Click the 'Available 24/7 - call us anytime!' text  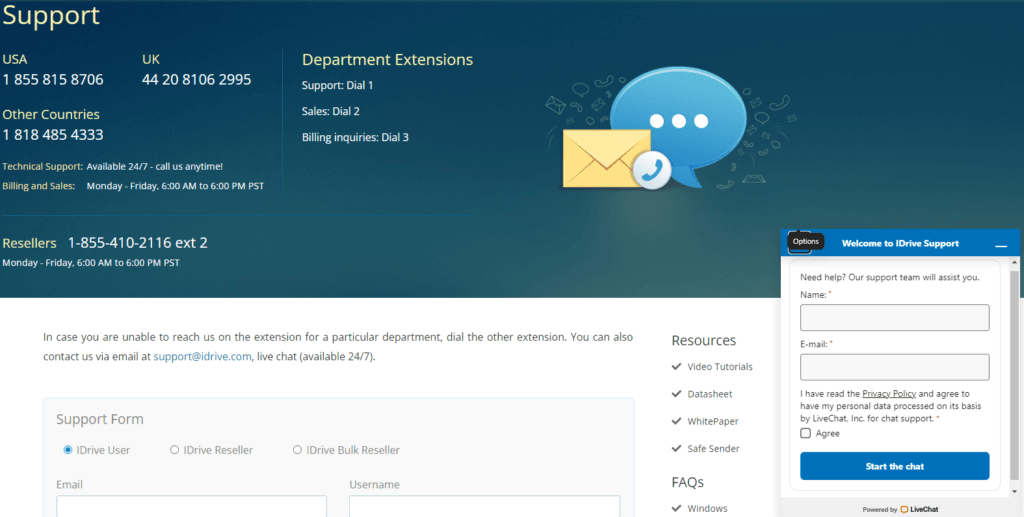pyautogui.click(x=155, y=166)
